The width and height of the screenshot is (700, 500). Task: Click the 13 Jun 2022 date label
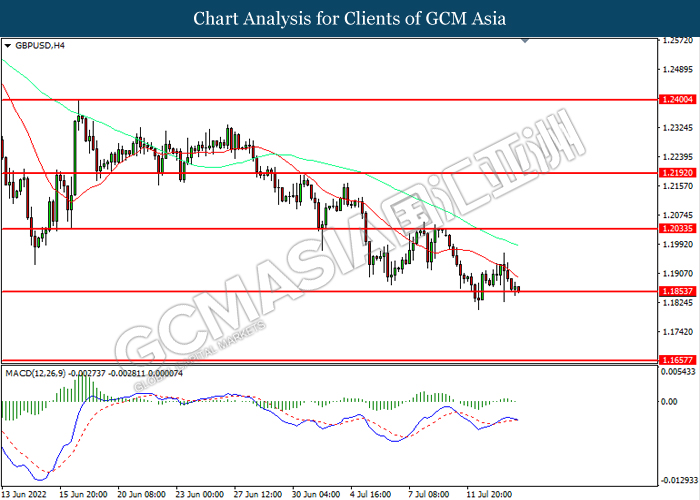click(24, 494)
